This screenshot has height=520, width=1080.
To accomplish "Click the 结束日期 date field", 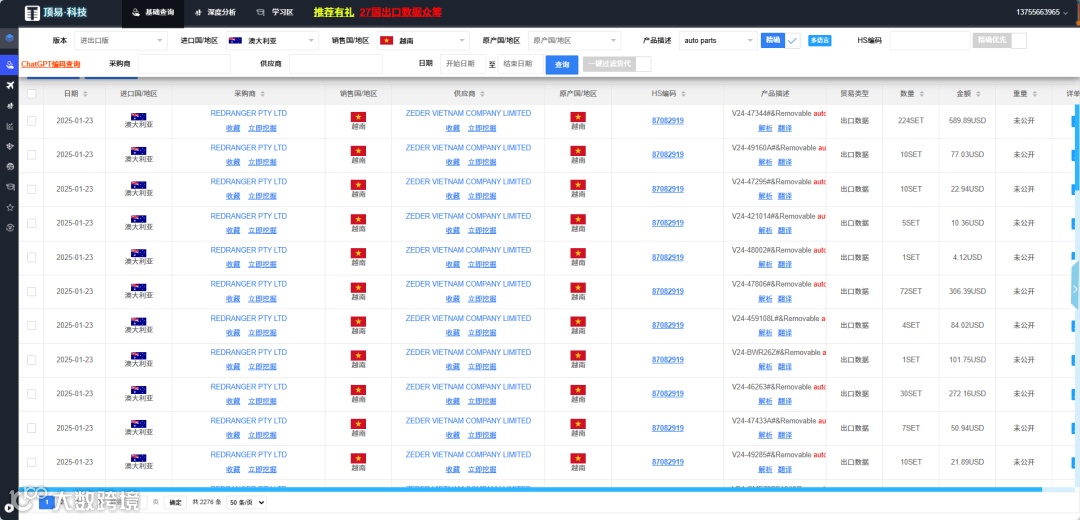I will [x=520, y=64].
